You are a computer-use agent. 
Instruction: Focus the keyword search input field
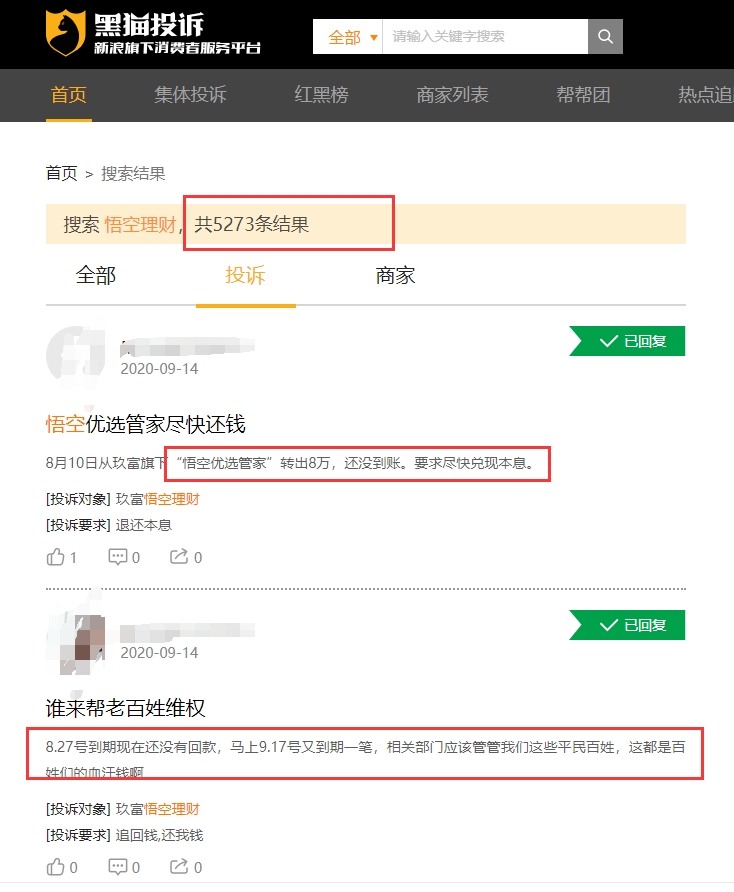click(485, 36)
